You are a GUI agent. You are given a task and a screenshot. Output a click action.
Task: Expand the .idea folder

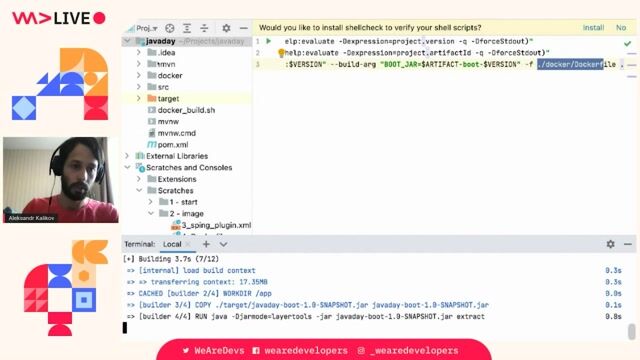[139, 53]
